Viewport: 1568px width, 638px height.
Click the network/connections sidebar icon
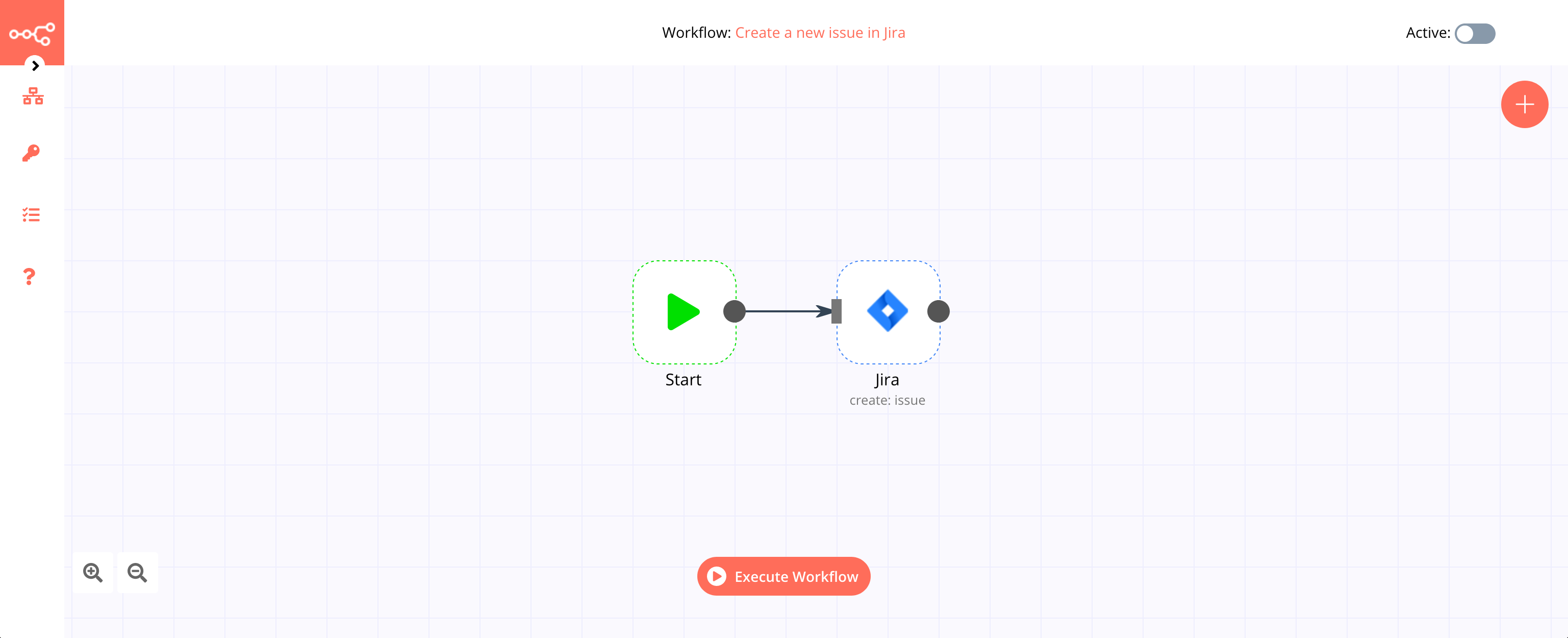pos(32,96)
